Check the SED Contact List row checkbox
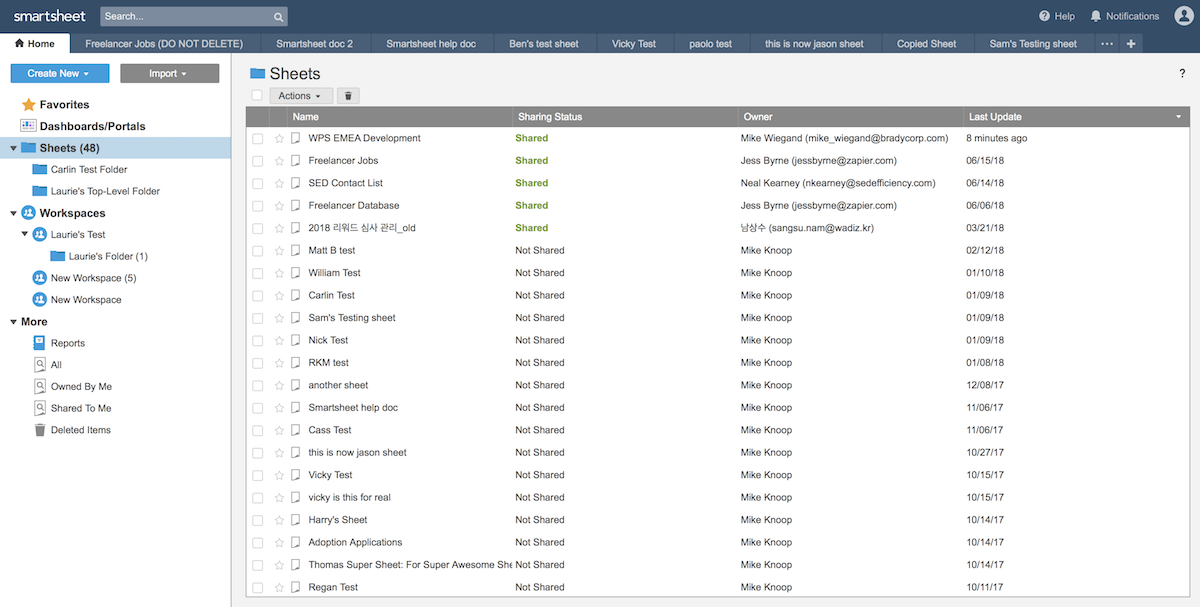This screenshot has height=607, width=1200. (x=258, y=184)
